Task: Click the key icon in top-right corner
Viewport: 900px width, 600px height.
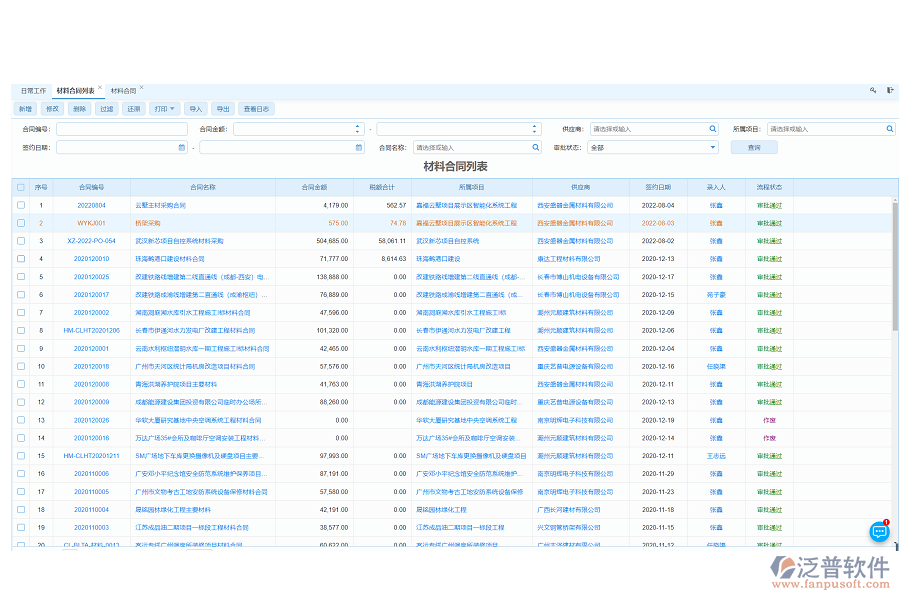Action: click(873, 90)
